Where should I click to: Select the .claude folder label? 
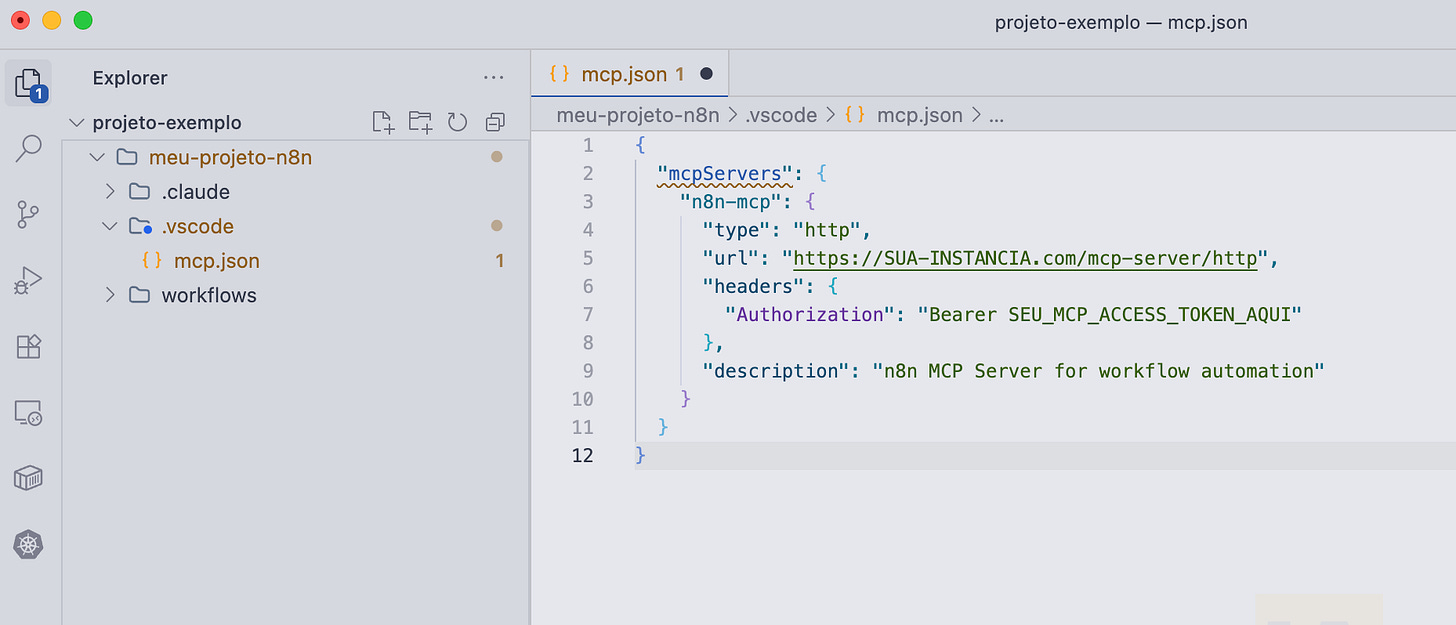coord(195,191)
